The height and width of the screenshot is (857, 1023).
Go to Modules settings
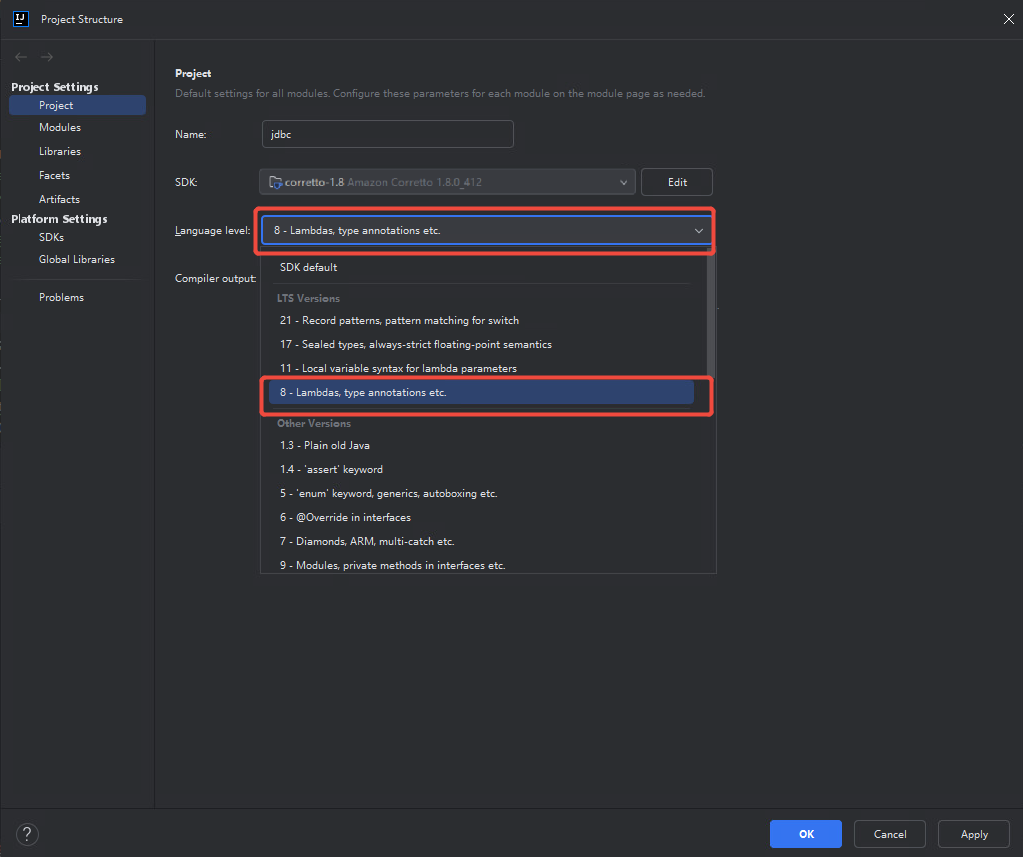(x=60, y=127)
